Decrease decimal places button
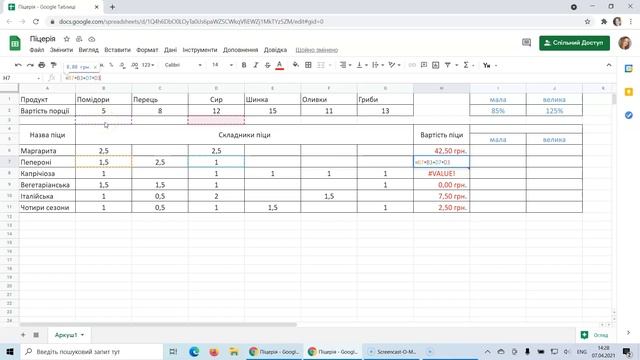The height and width of the screenshot is (360, 640). [x=122, y=65]
